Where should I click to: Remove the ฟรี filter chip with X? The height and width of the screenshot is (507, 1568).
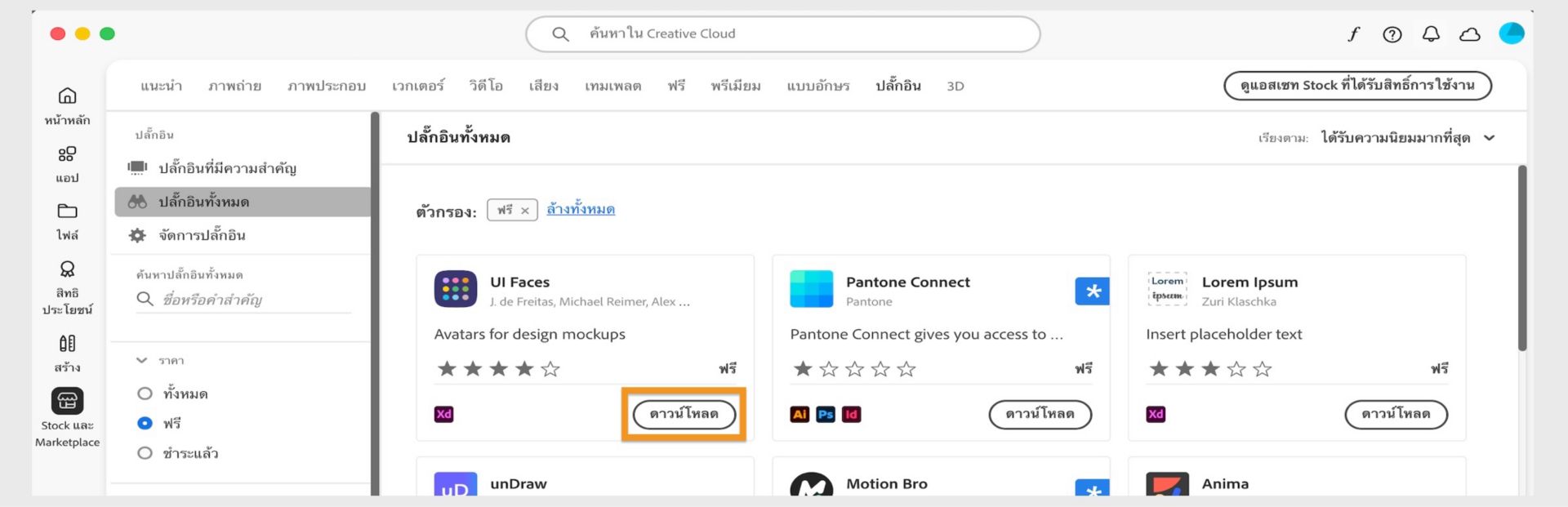pyautogui.click(x=525, y=211)
